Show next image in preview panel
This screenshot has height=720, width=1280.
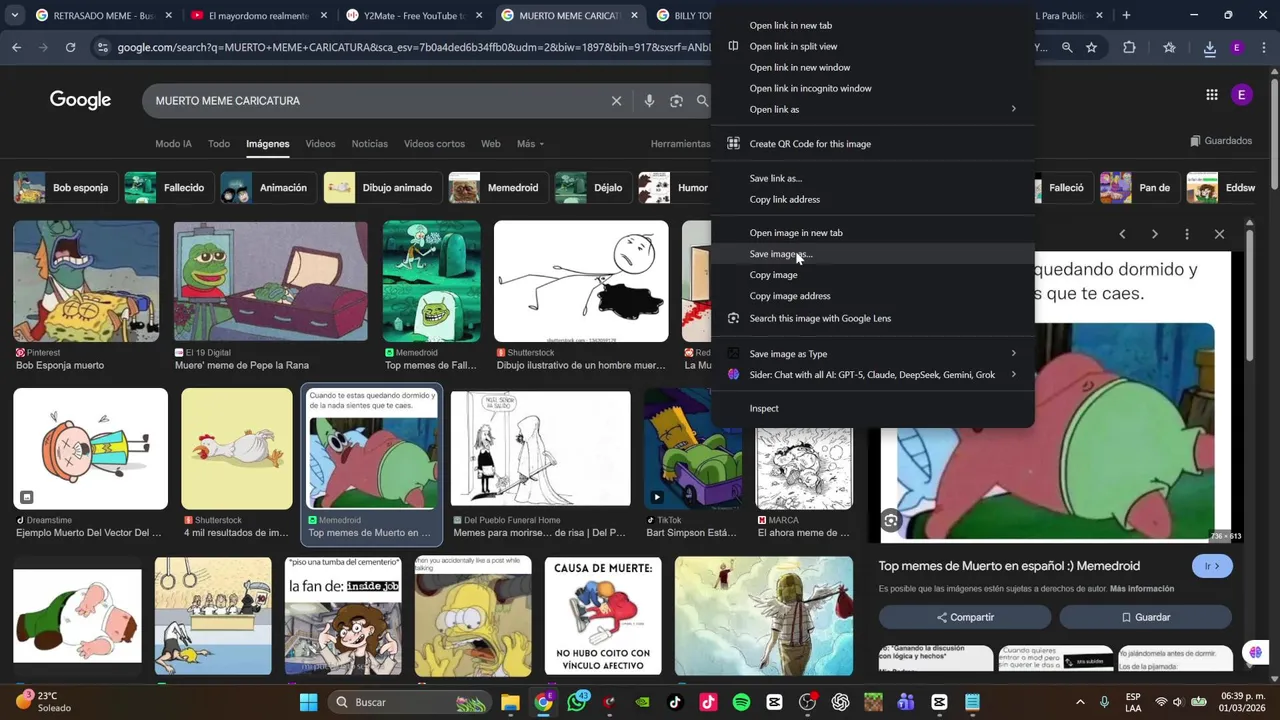pos(1154,234)
